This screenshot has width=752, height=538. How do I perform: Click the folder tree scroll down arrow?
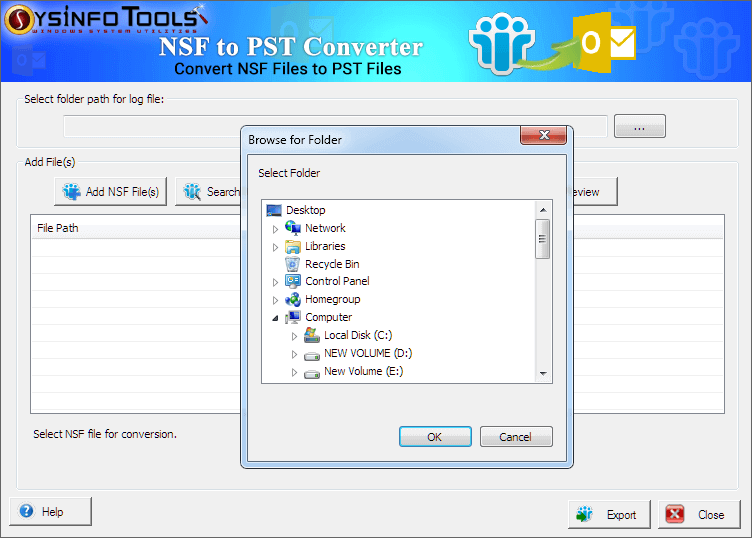point(543,374)
